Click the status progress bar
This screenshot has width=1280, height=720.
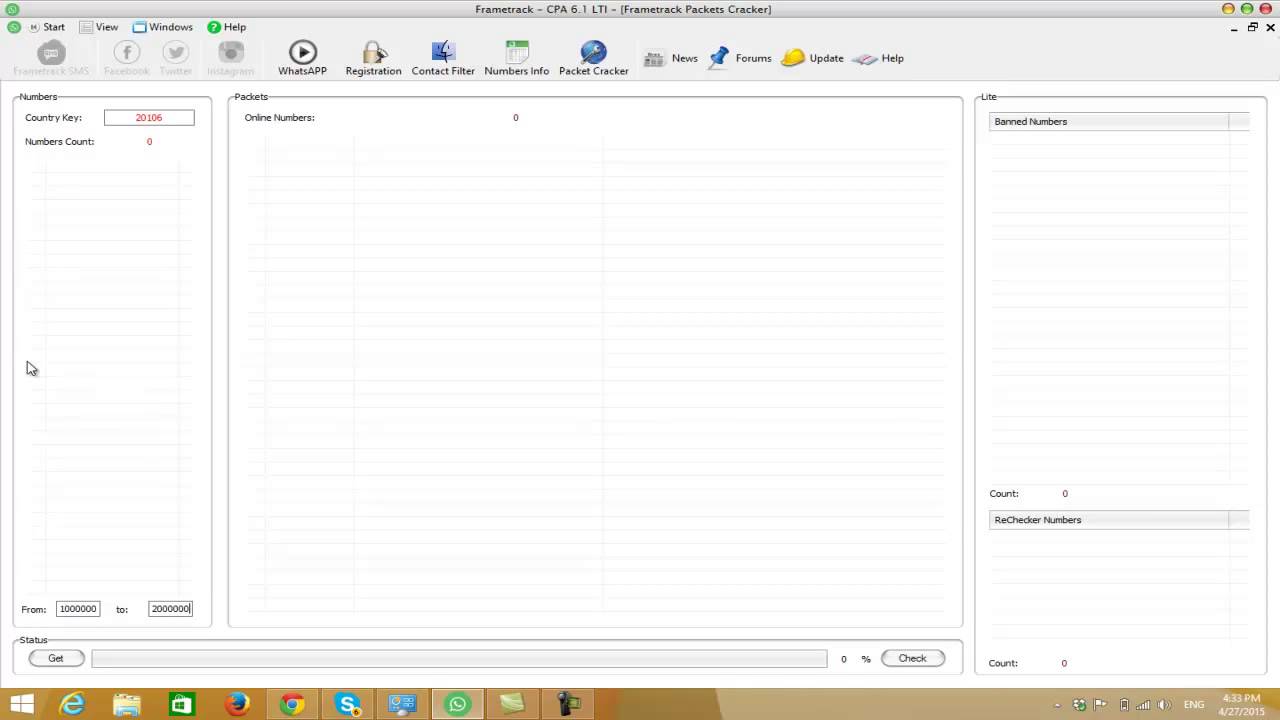pos(459,658)
